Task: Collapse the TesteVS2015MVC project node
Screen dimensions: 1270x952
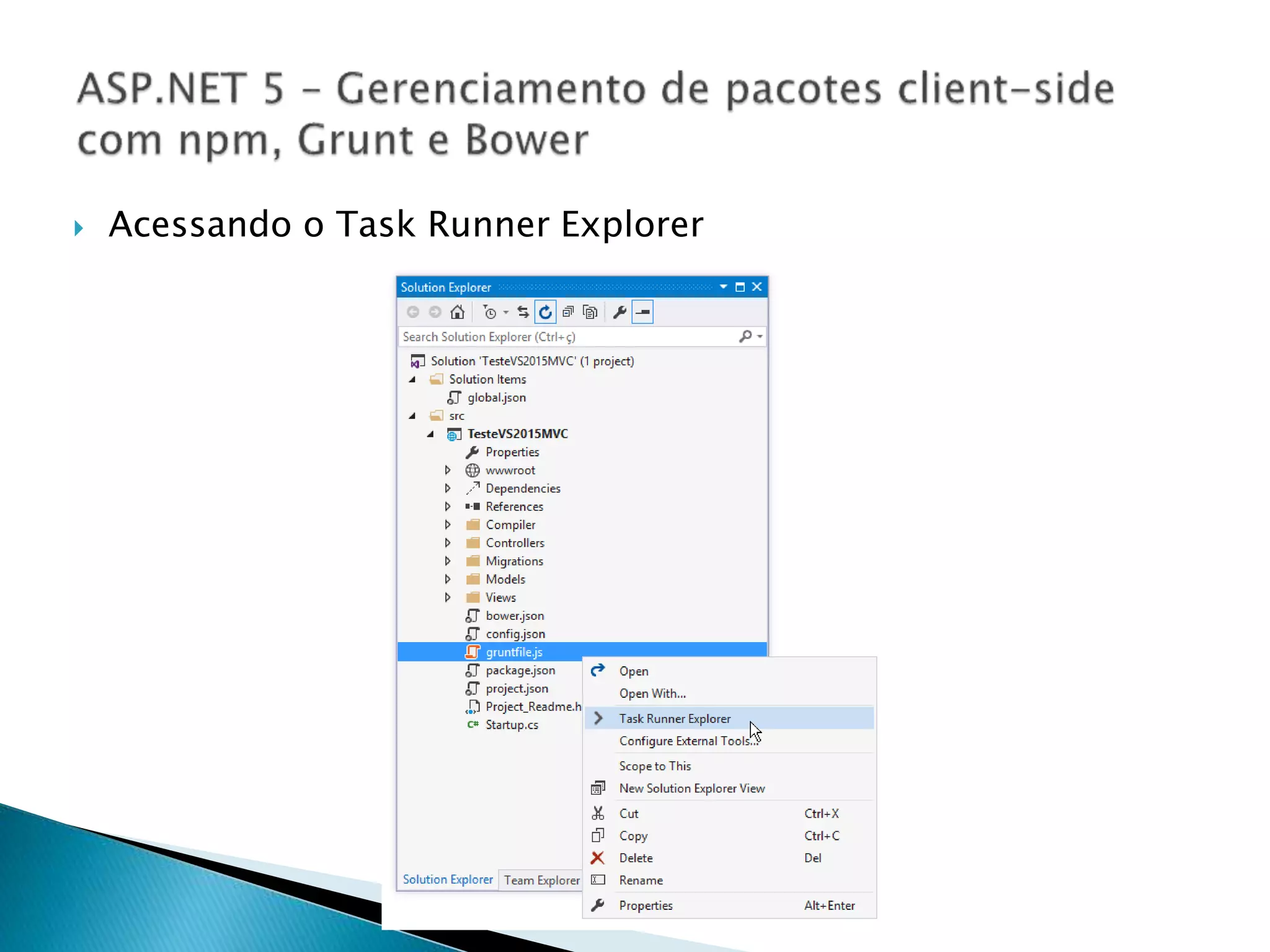Action: tap(430, 434)
